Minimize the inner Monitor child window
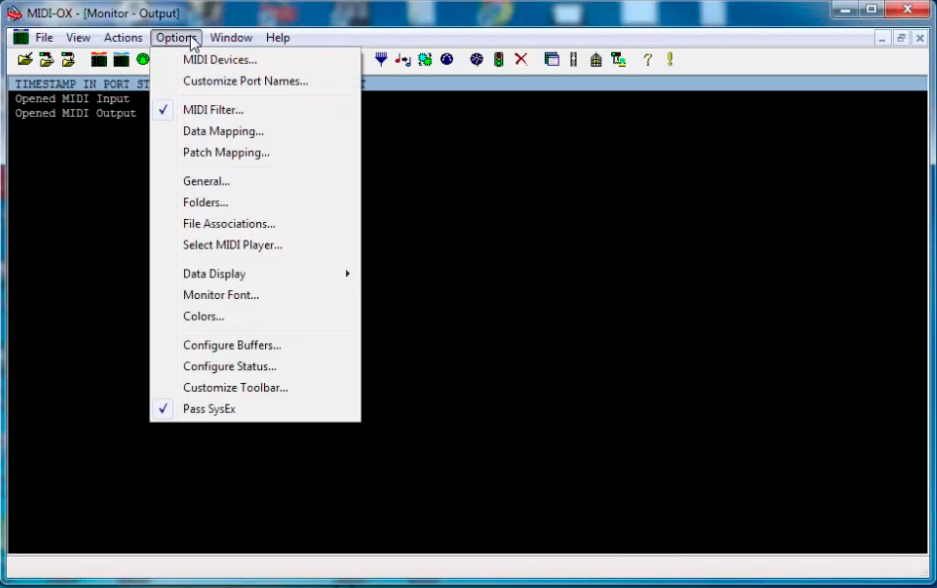 click(x=882, y=38)
